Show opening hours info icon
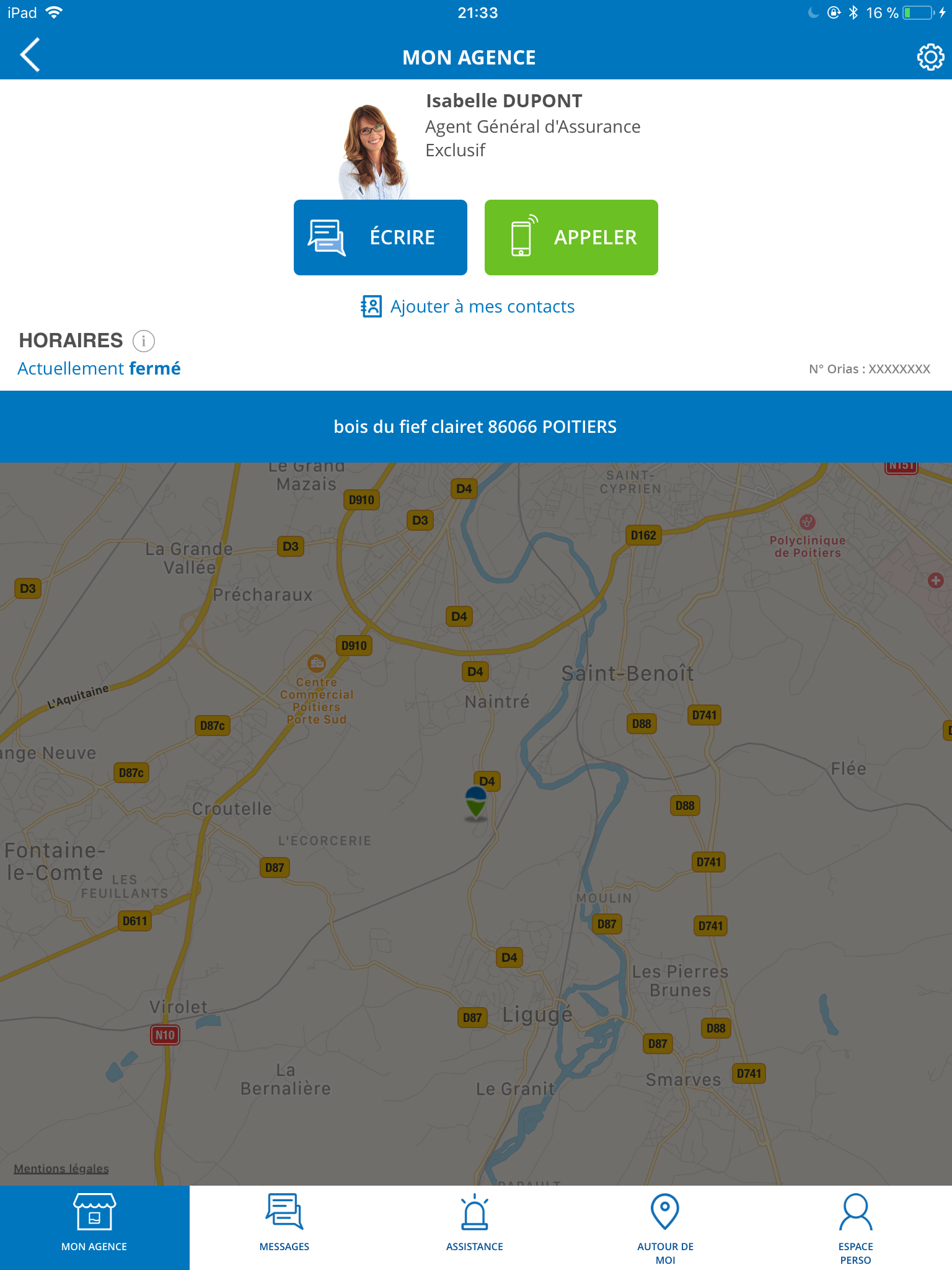This screenshot has width=952, height=1270. click(144, 340)
